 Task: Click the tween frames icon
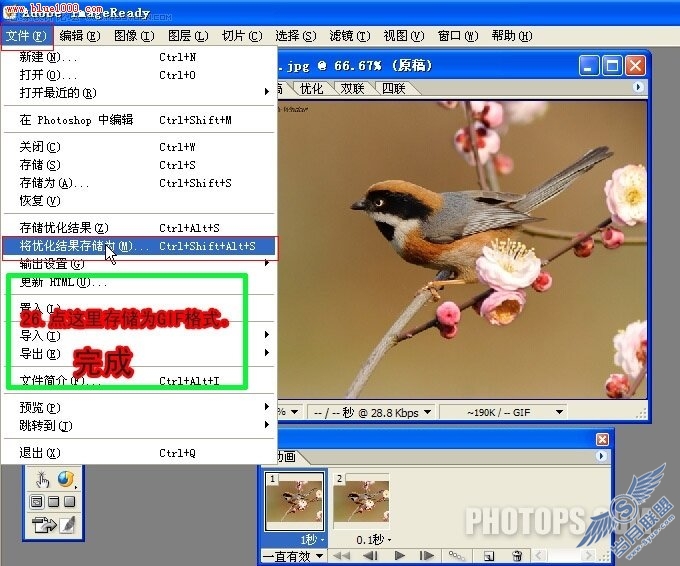click(x=456, y=555)
